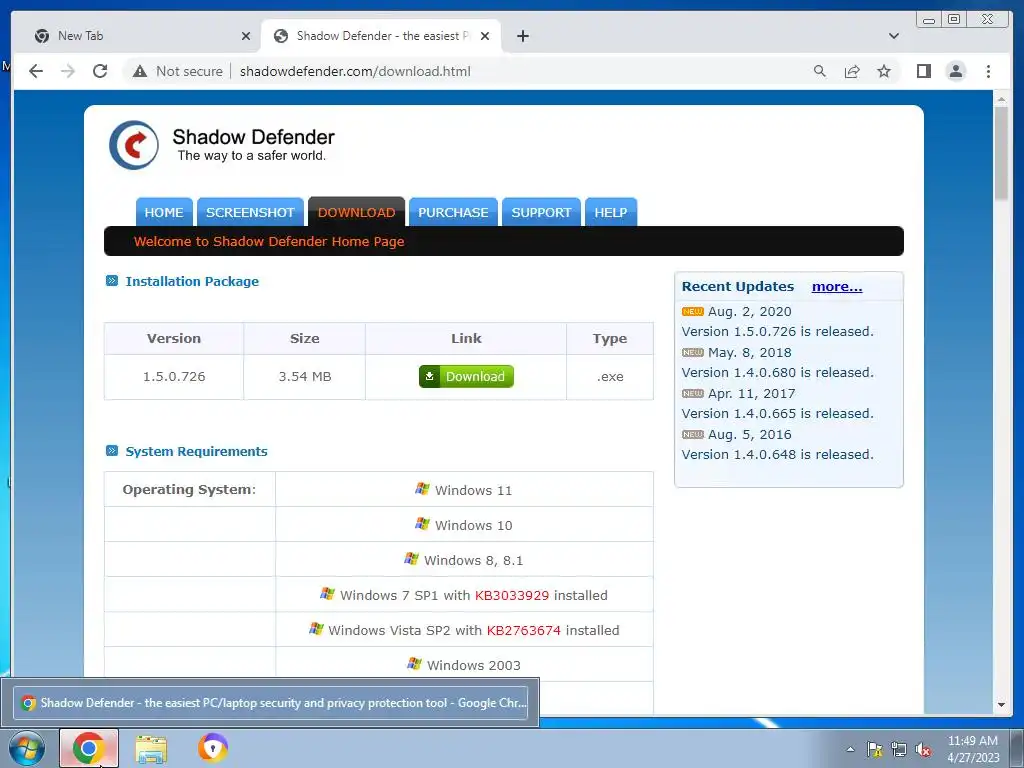1024x768 pixels.
Task: Open the DOWNLOAD navigation tab
Action: tap(357, 212)
